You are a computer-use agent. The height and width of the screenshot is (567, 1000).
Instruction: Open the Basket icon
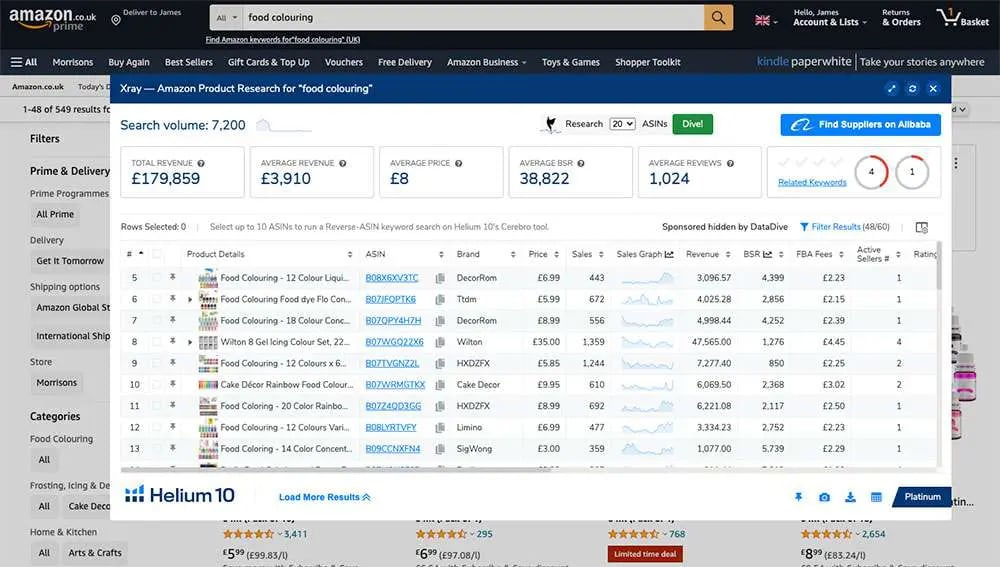(x=963, y=17)
